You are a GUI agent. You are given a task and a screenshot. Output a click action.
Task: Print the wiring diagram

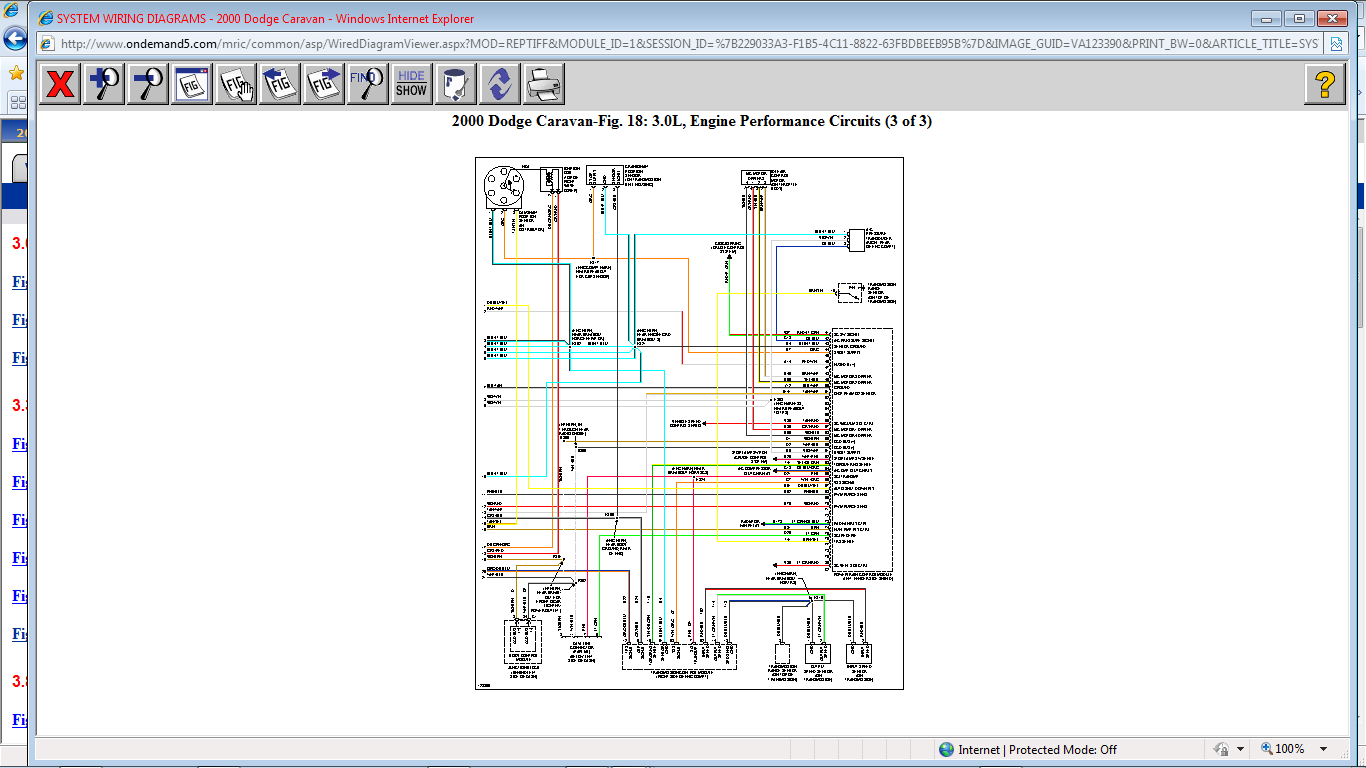pyautogui.click(x=543, y=84)
